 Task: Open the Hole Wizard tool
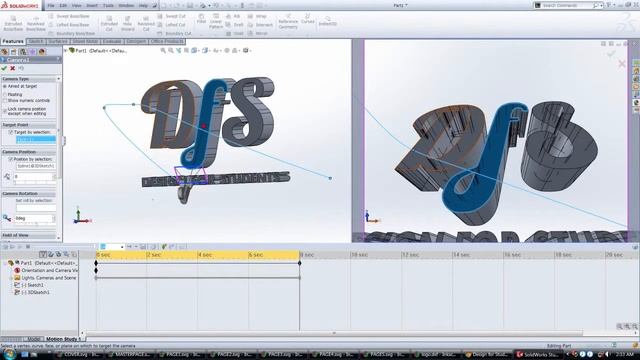(x=127, y=23)
